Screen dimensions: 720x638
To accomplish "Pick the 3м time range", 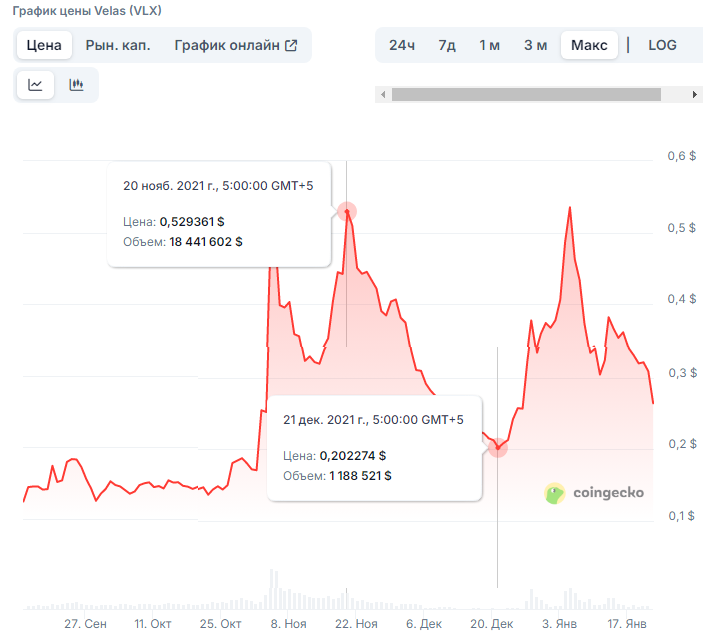I will coord(535,45).
